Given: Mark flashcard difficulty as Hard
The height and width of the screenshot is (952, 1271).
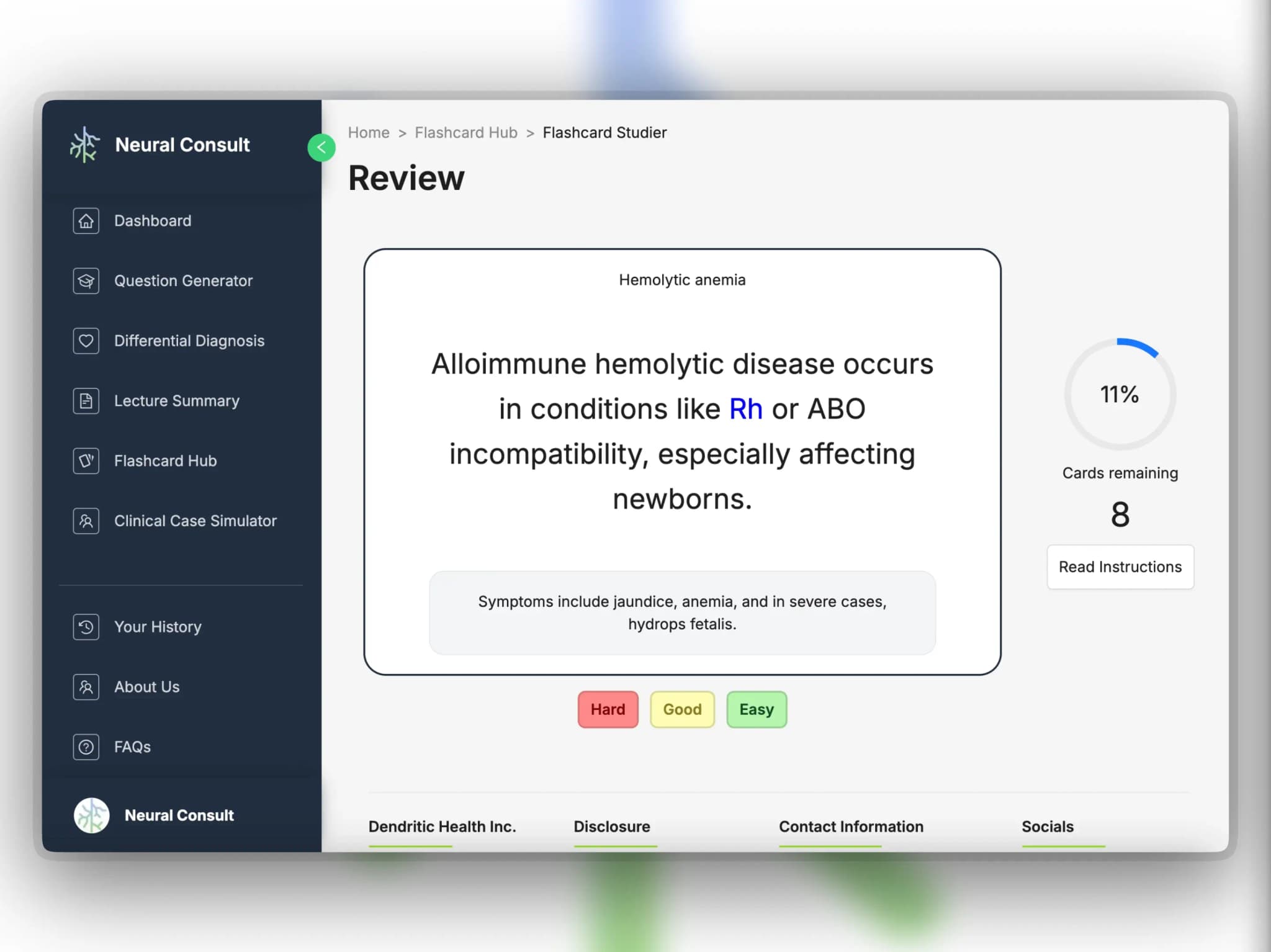Looking at the screenshot, I should (x=607, y=708).
